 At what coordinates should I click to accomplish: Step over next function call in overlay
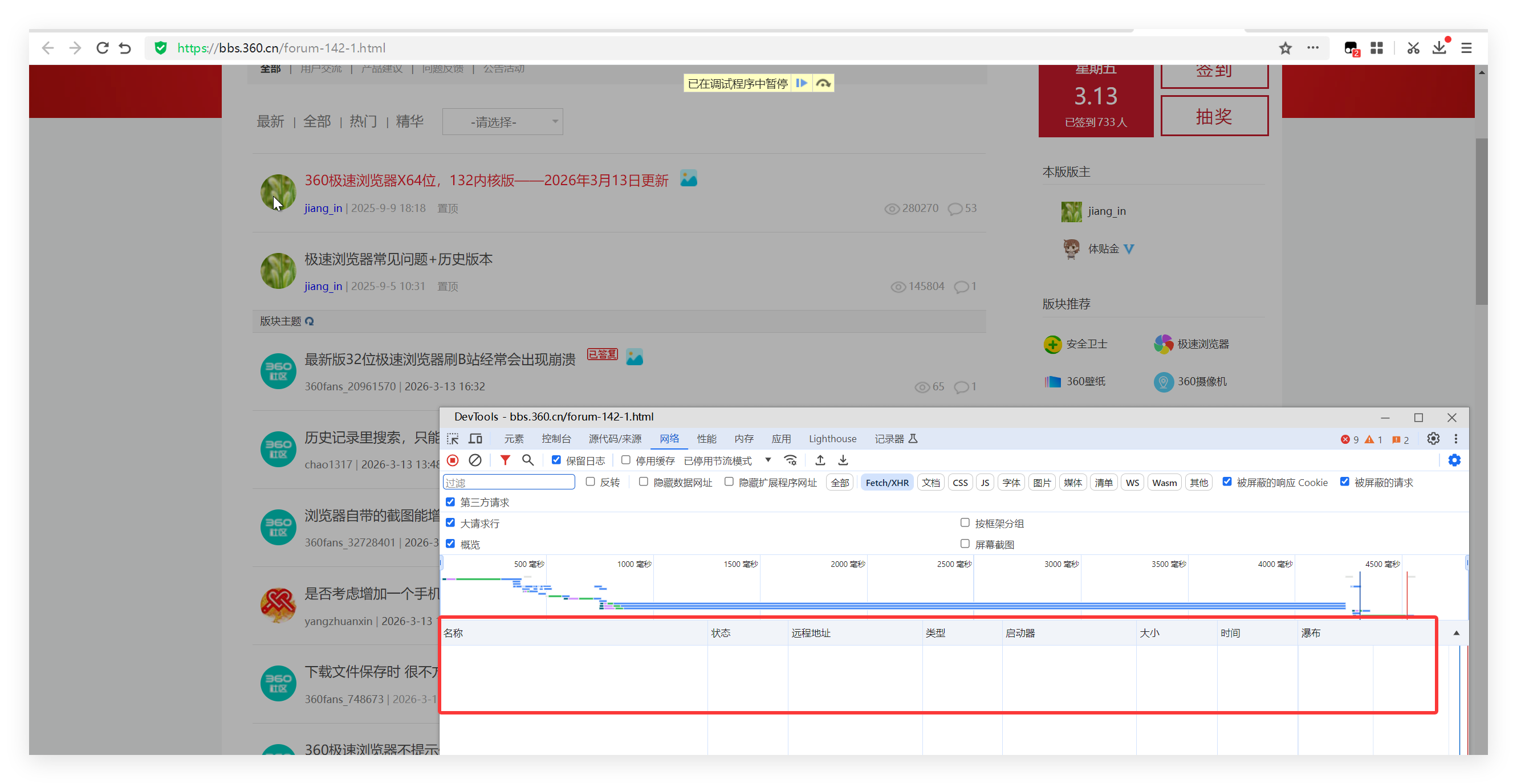(823, 83)
